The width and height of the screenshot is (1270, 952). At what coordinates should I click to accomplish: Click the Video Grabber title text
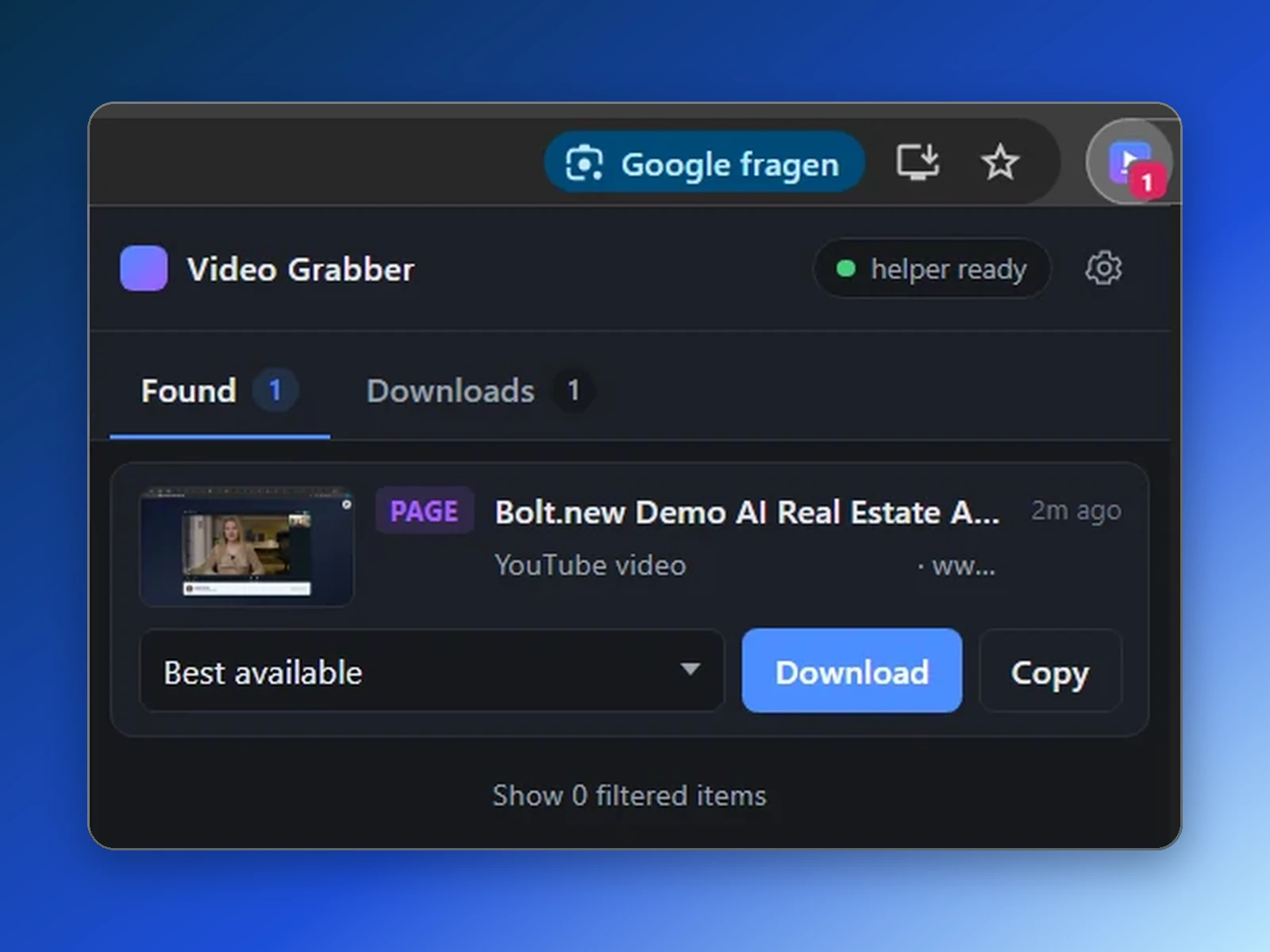click(x=301, y=269)
